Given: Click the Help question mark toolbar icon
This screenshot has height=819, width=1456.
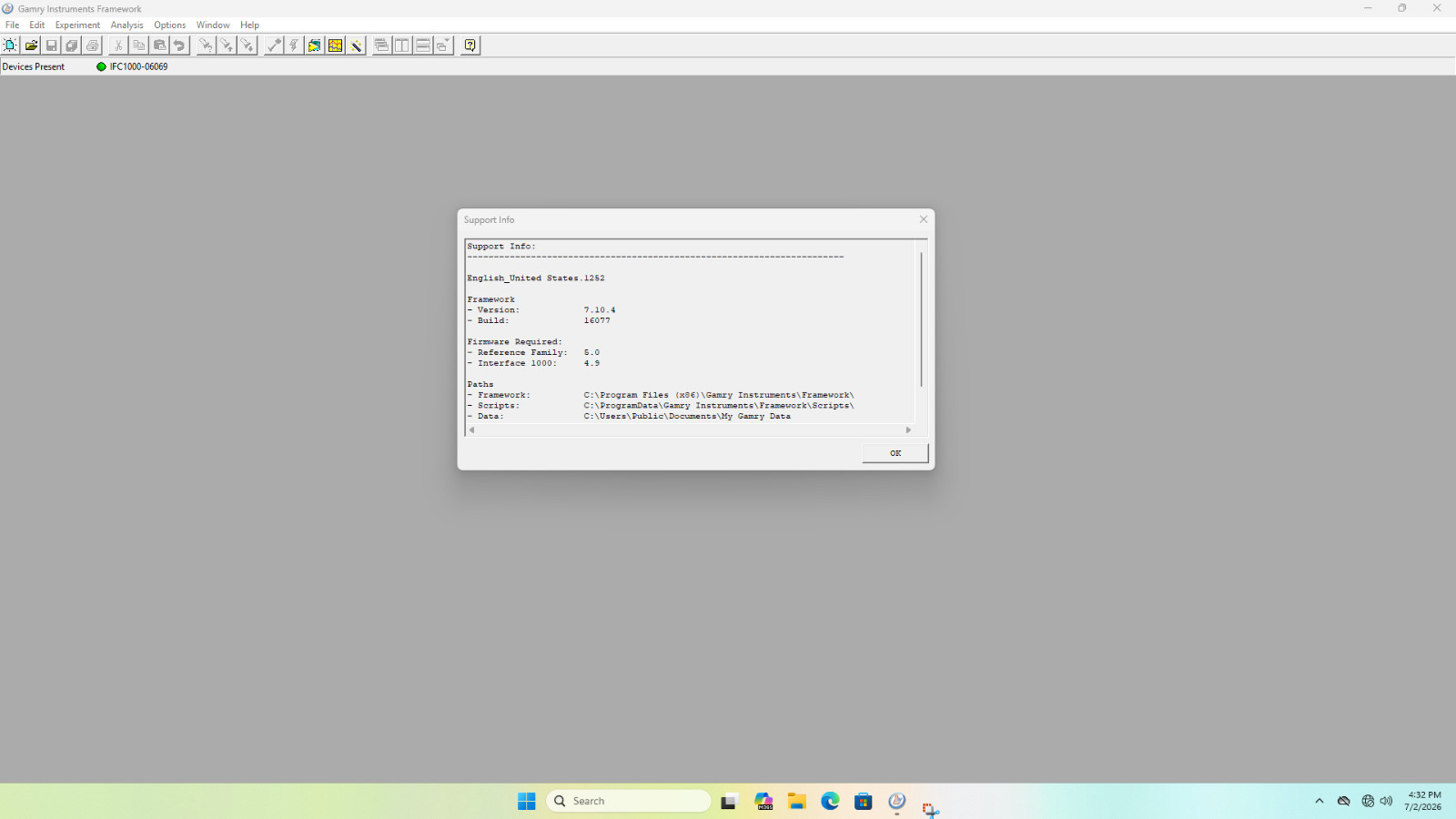Looking at the screenshot, I should pos(470,45).
